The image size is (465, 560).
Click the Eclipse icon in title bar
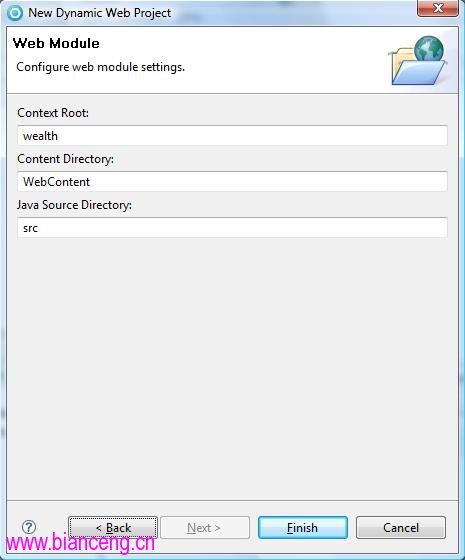[x=15, y=13]
